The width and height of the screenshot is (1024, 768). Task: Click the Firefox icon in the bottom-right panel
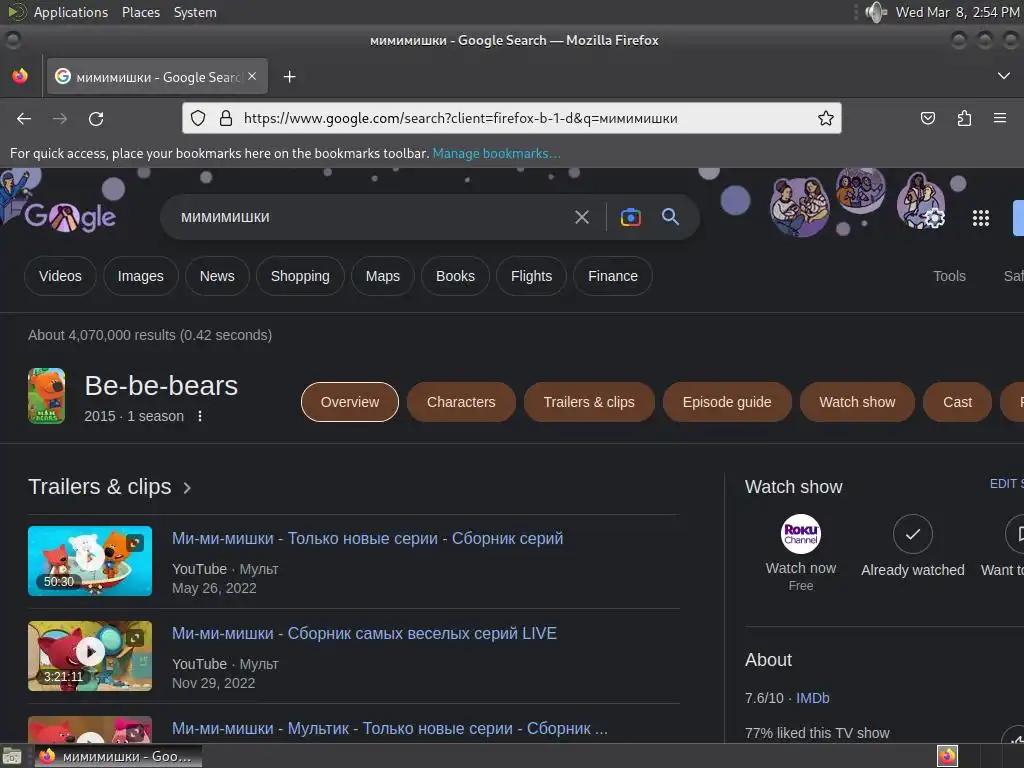coord(947,756)
